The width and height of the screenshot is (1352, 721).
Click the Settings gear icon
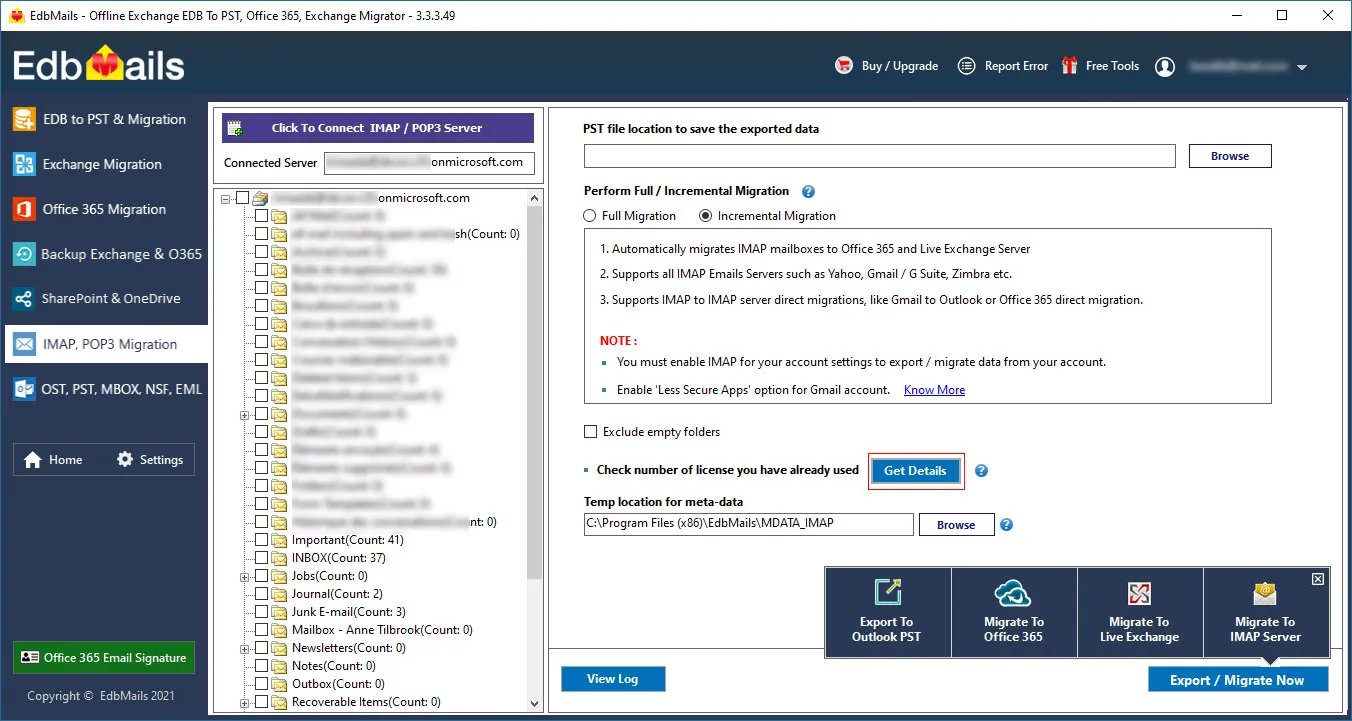125,460
